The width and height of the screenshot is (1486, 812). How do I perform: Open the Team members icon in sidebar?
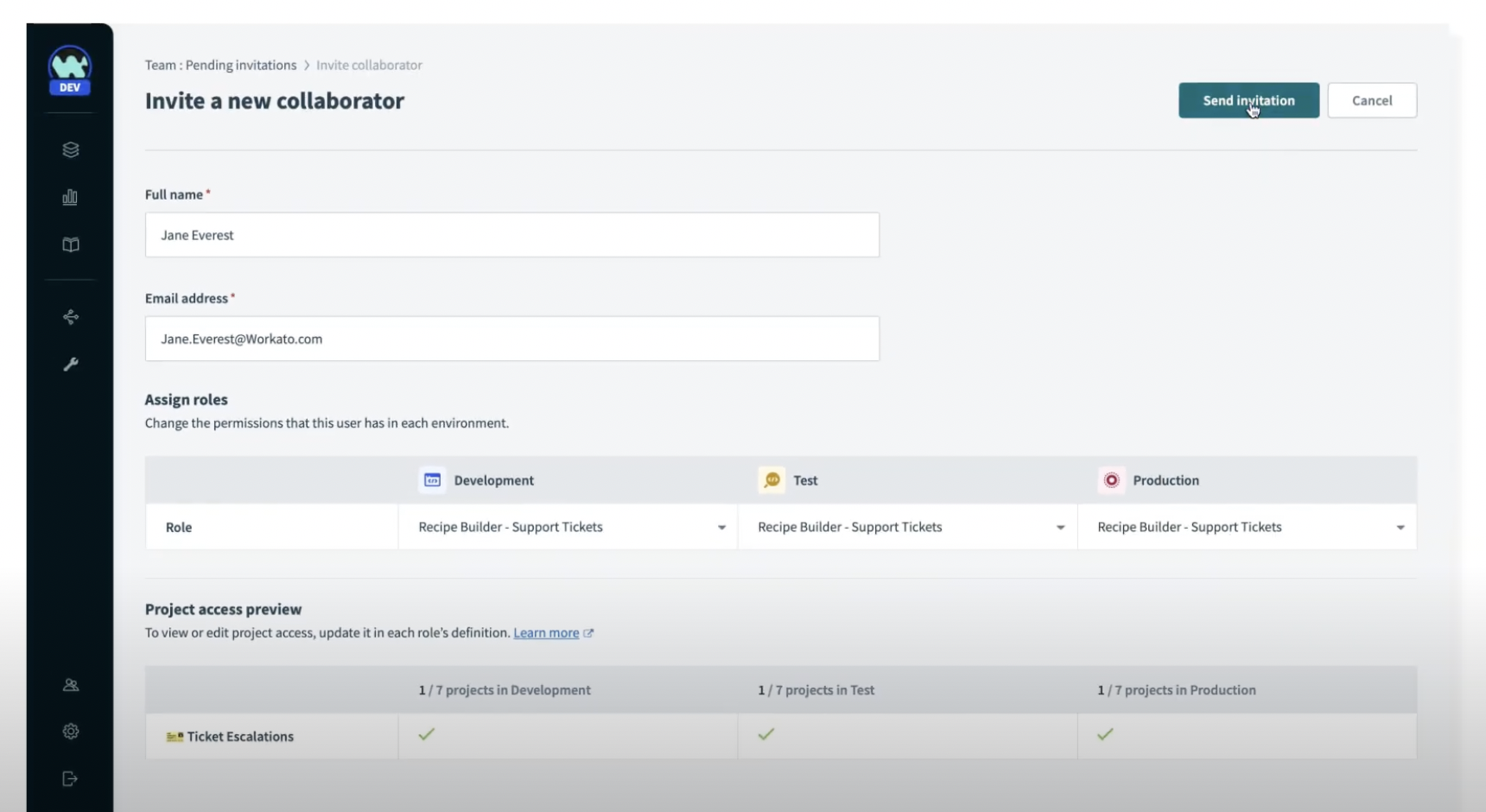pos(71,685)
